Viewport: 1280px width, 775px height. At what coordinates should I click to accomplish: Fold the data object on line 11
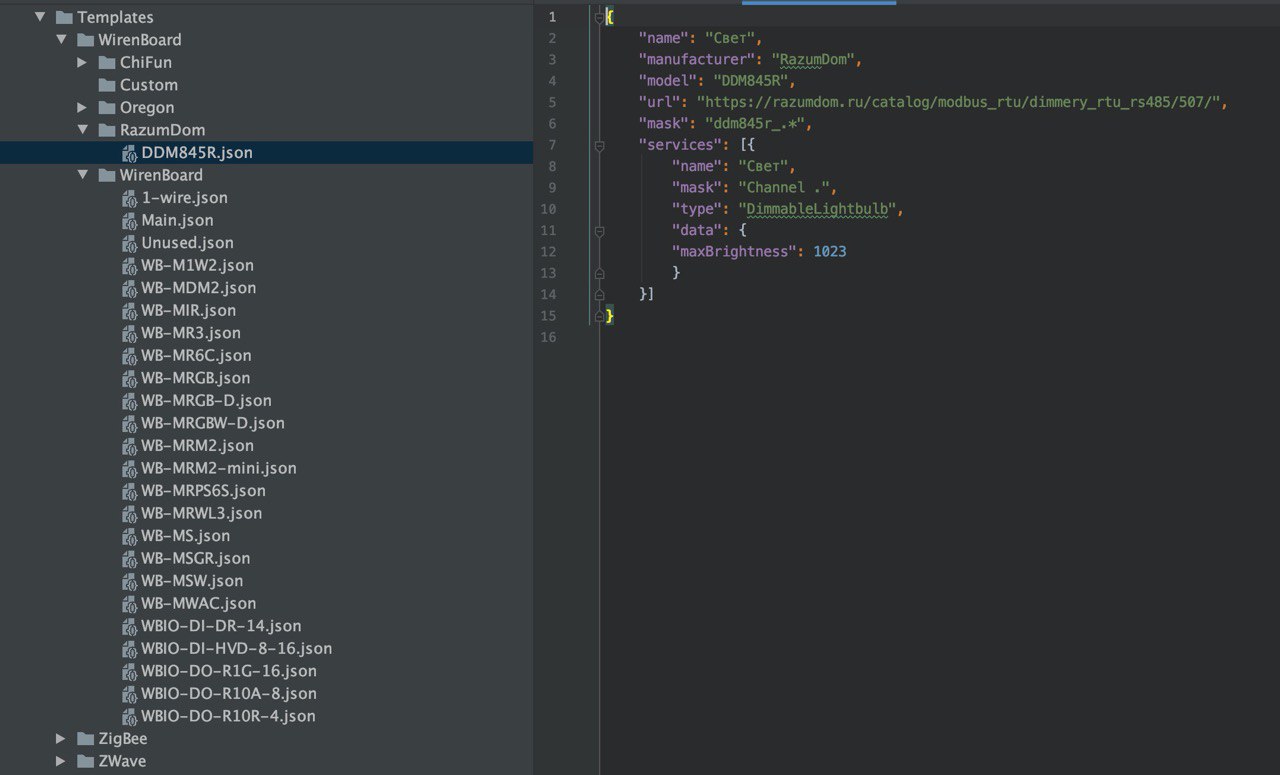pos(599,230)
